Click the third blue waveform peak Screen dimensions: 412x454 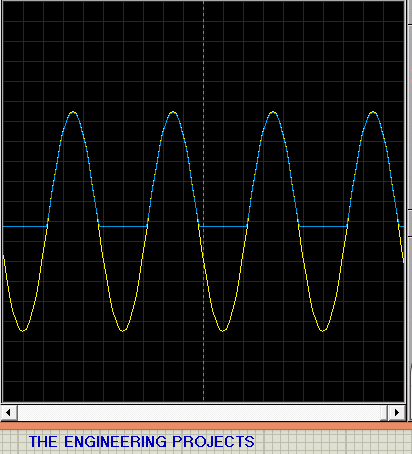pos(273,113)
